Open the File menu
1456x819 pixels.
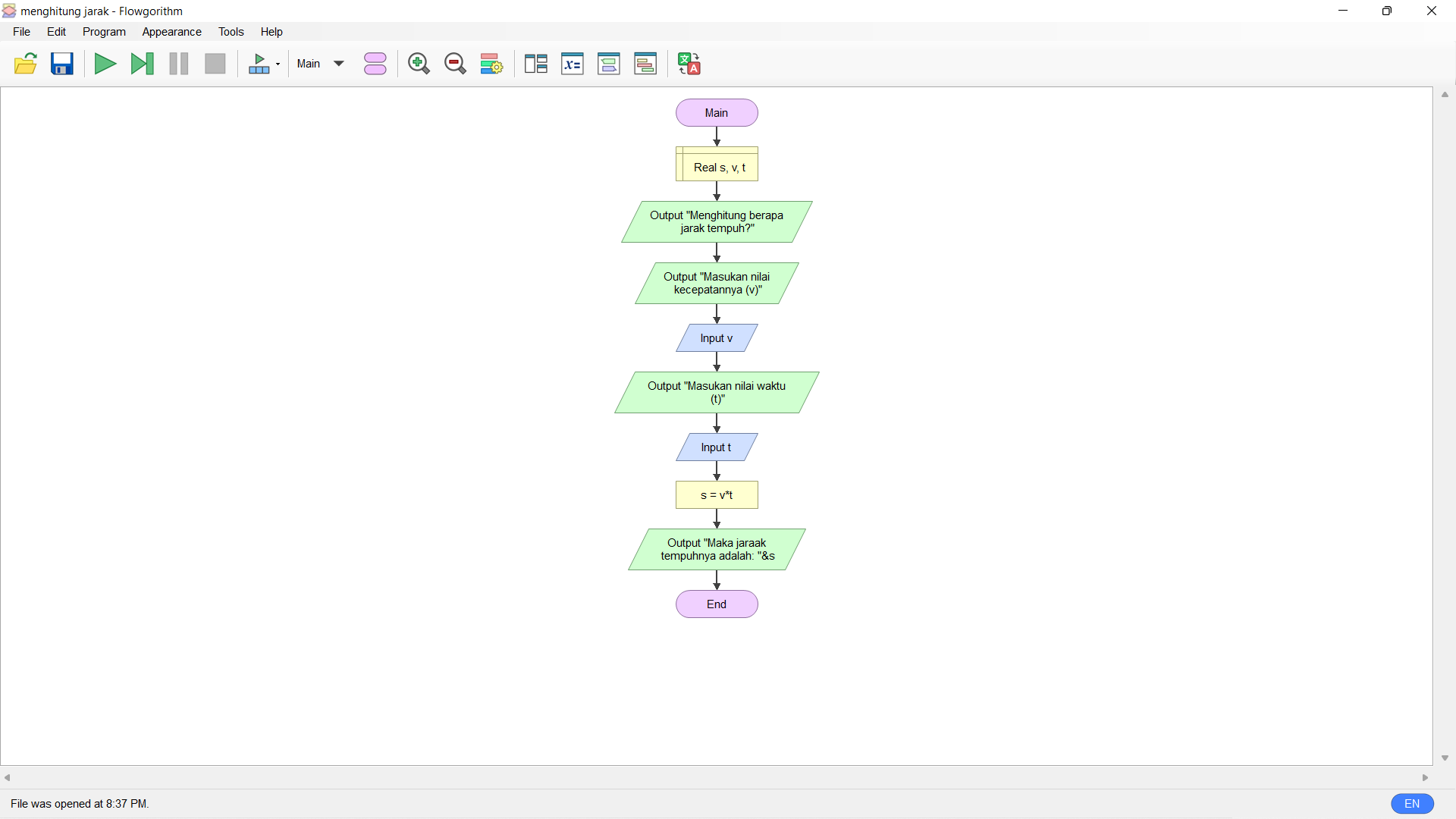pos(21,32)
